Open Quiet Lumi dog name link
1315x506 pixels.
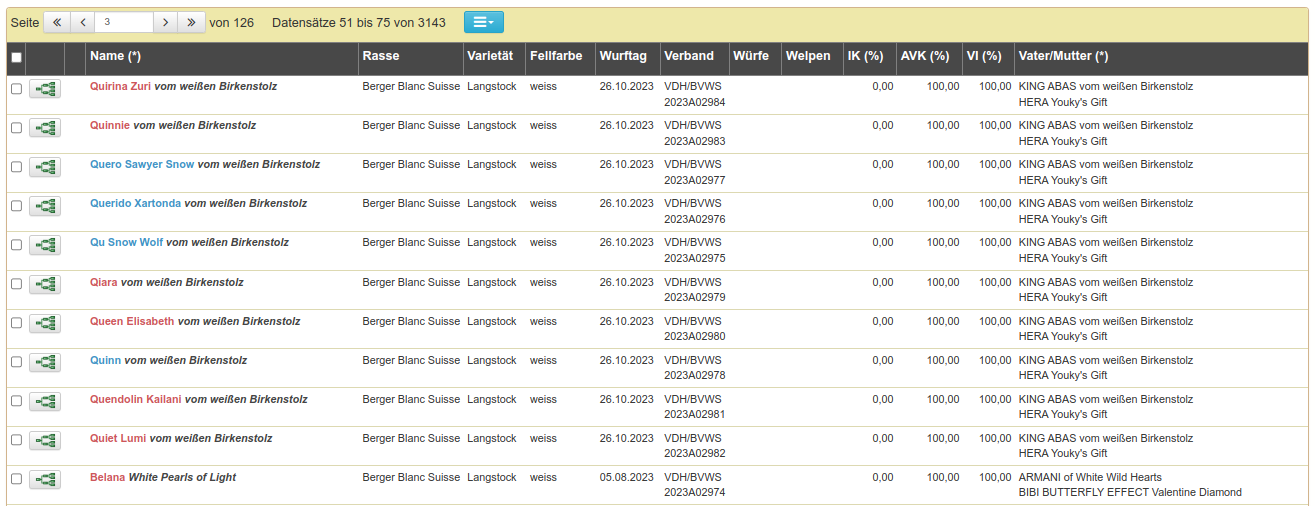pyautogui.click(x=118, y=438)
